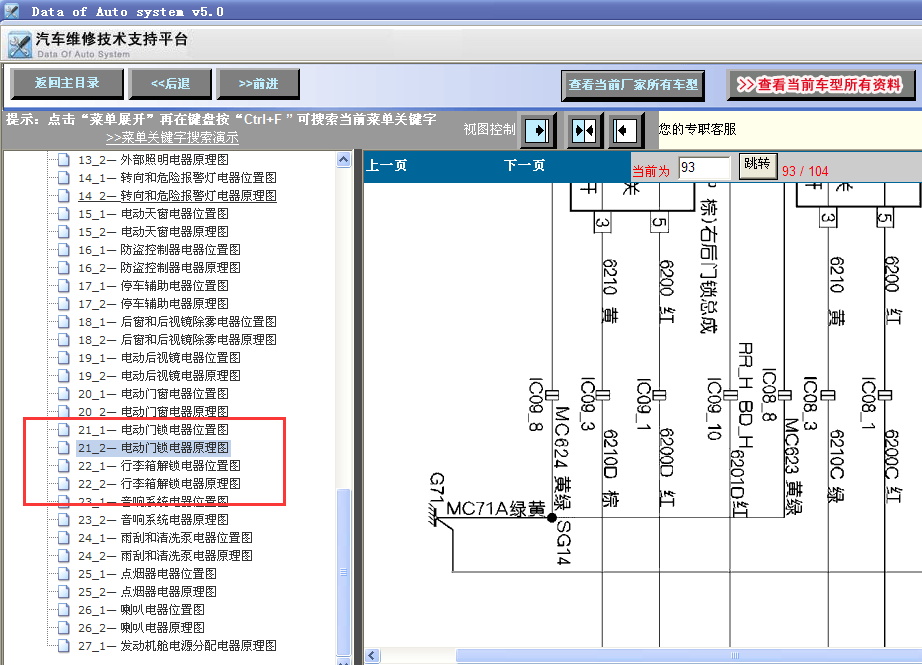This screenshot has width=922, height=665.
Task: Open 18_2 后窗和后视镜除雾电器原理图
Action: (x=177, y=340)
